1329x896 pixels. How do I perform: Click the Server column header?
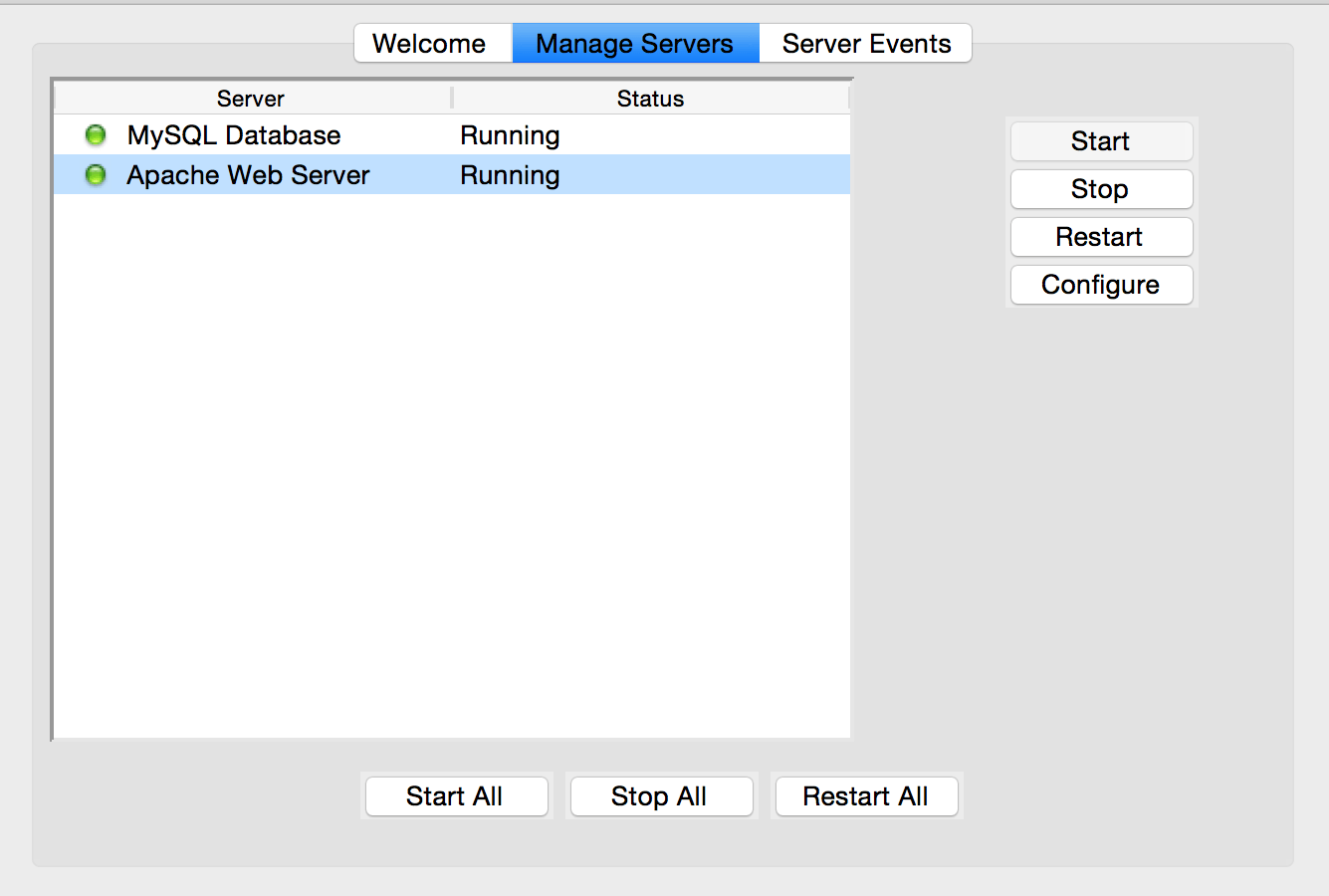pyautogui.click(x=253, y=99)
